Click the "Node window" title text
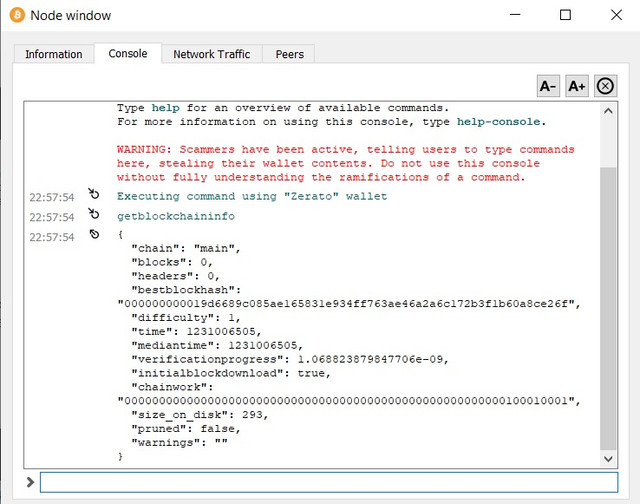Viewport: 640px width, 504px height. click(71, 16)
